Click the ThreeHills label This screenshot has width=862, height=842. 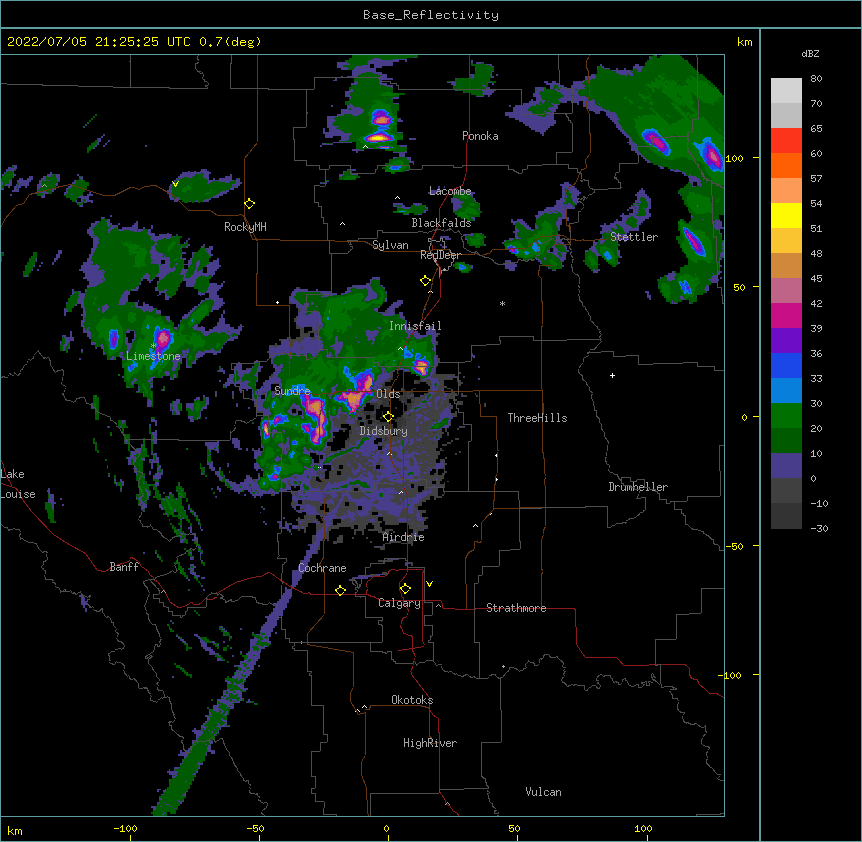537,418
